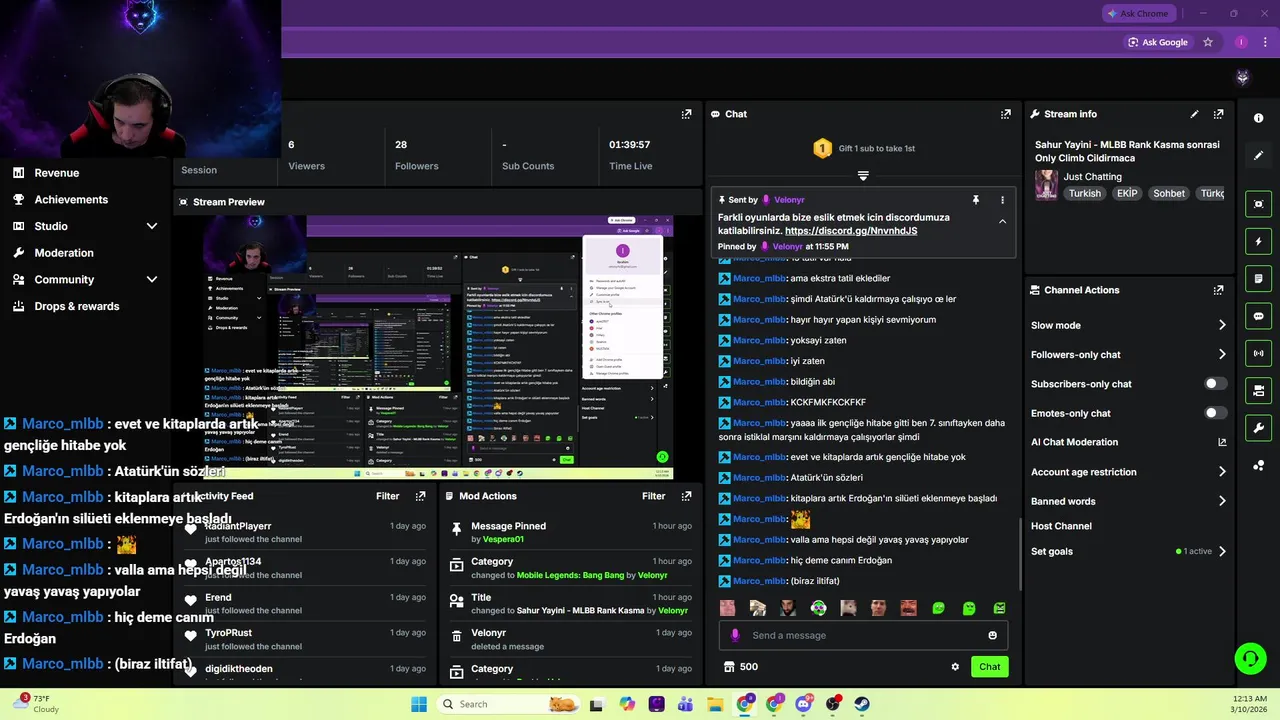Open the pencil edit quick action in right rail
The height and width of the screenshot is (720, 1280).
click(x=1258, y=155)
